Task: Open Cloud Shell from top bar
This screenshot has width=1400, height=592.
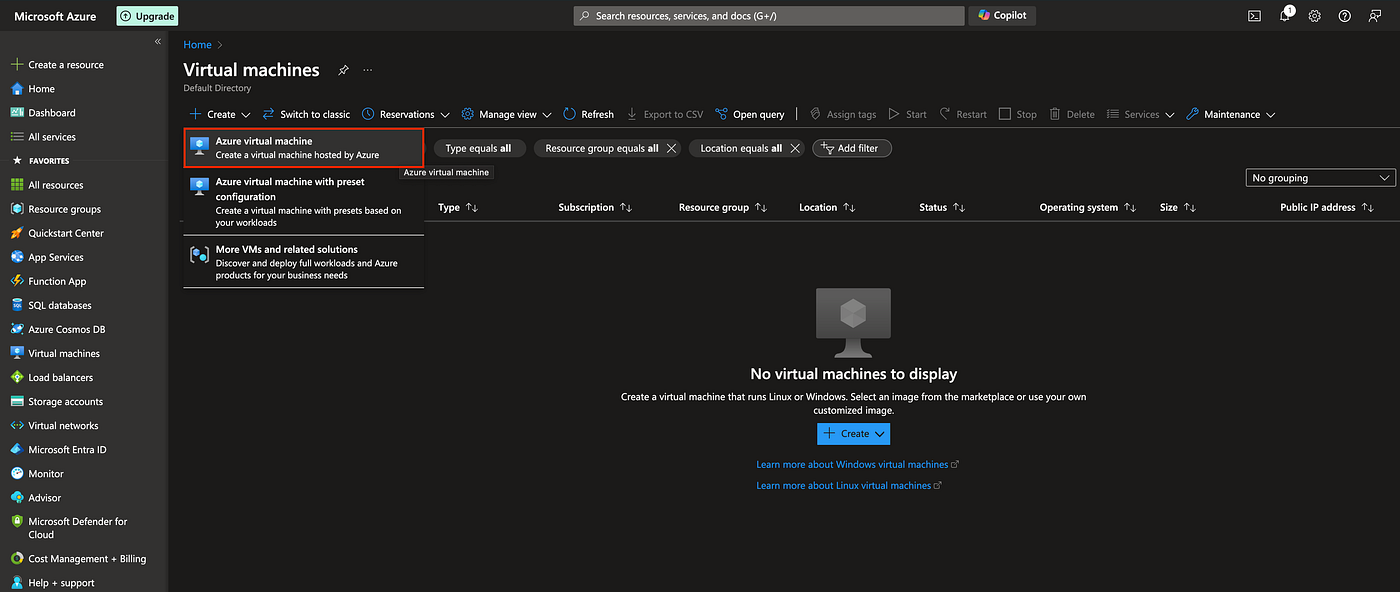Action: 1254,16
